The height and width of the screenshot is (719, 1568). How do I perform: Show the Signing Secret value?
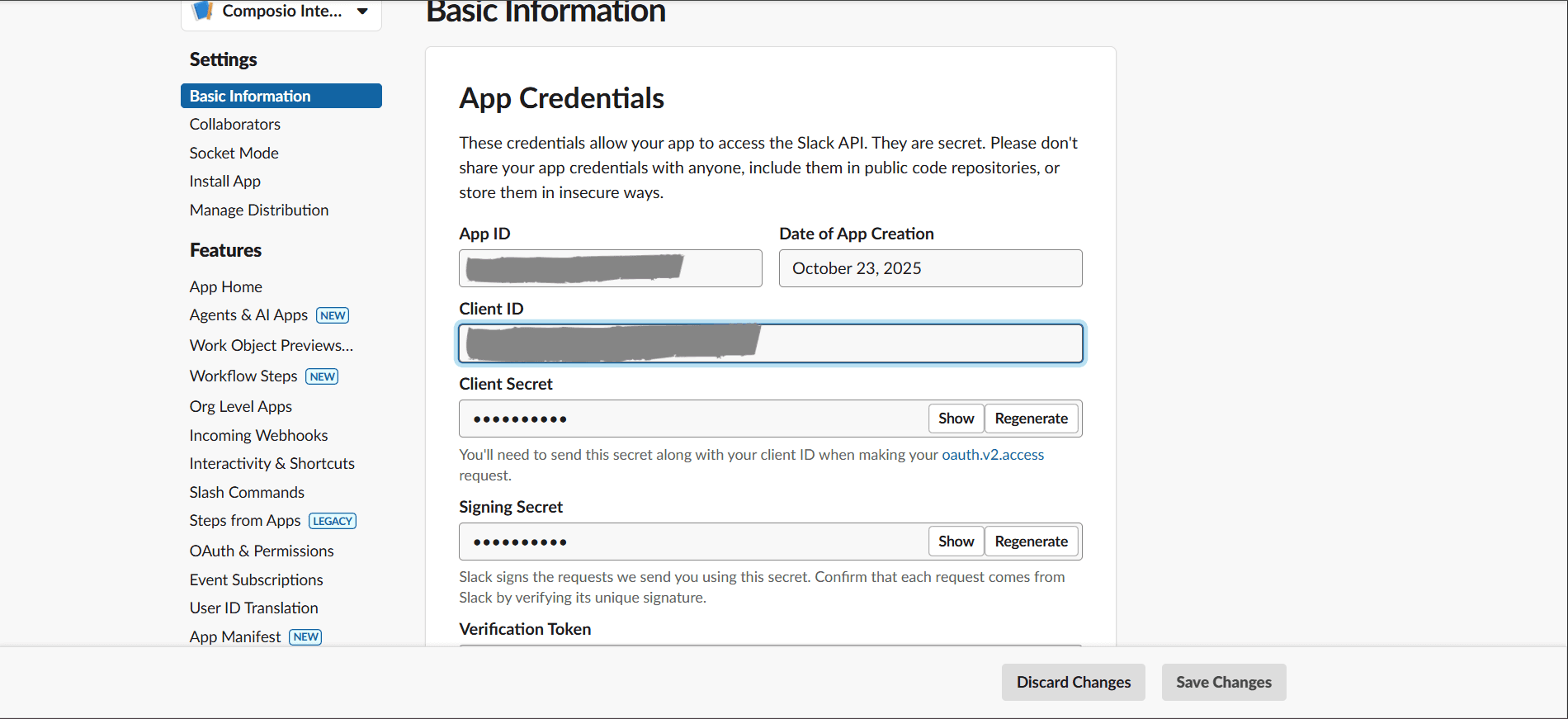956,542
